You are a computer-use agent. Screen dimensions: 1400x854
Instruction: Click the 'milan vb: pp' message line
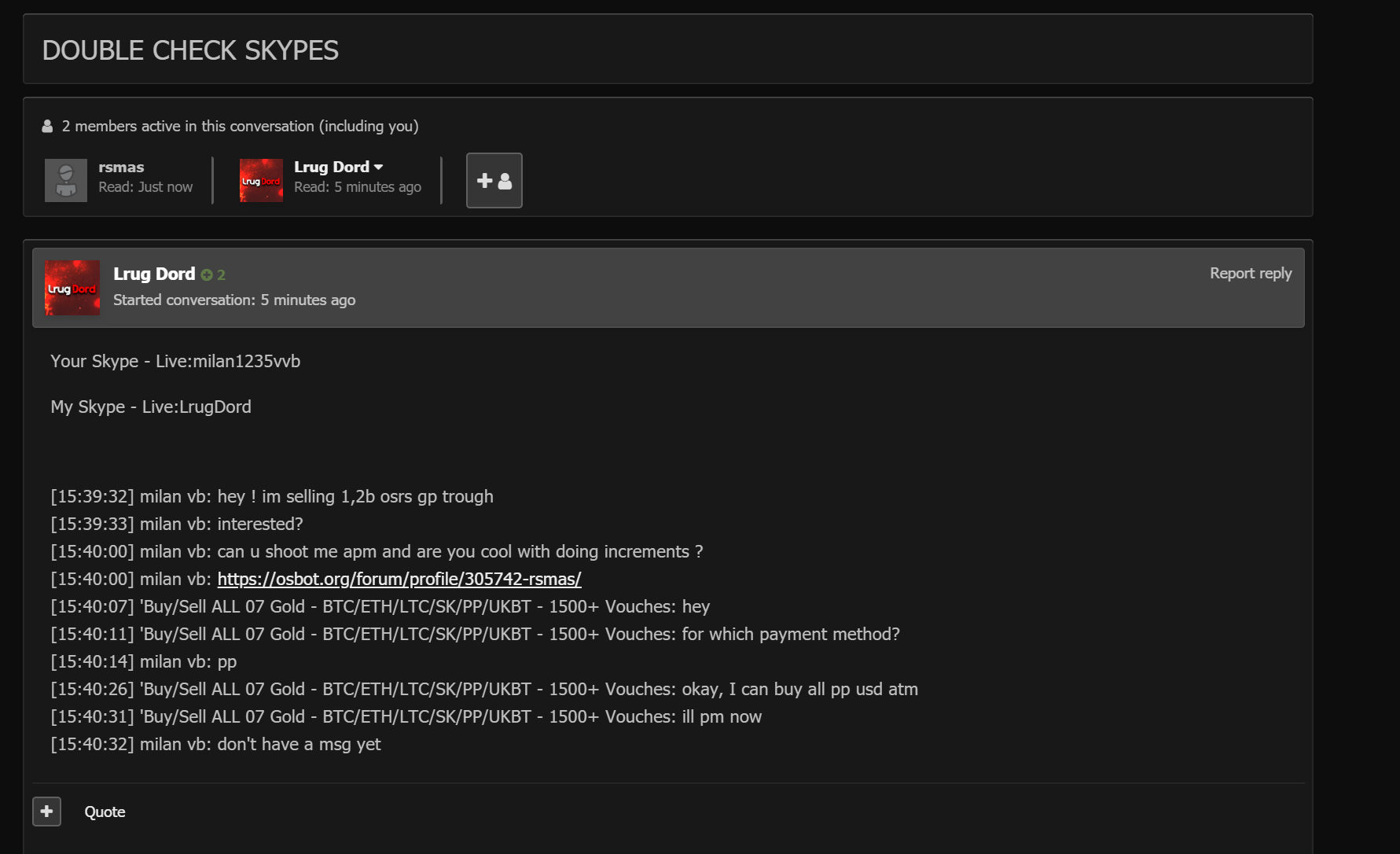click(x=144, y=661)
